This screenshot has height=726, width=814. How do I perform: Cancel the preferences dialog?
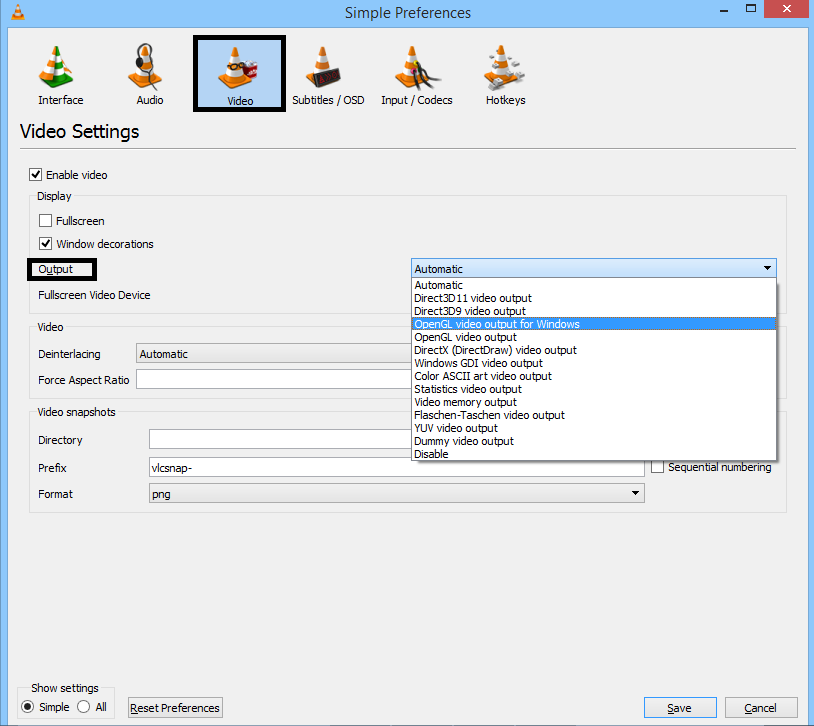click(x=761, y=707)
